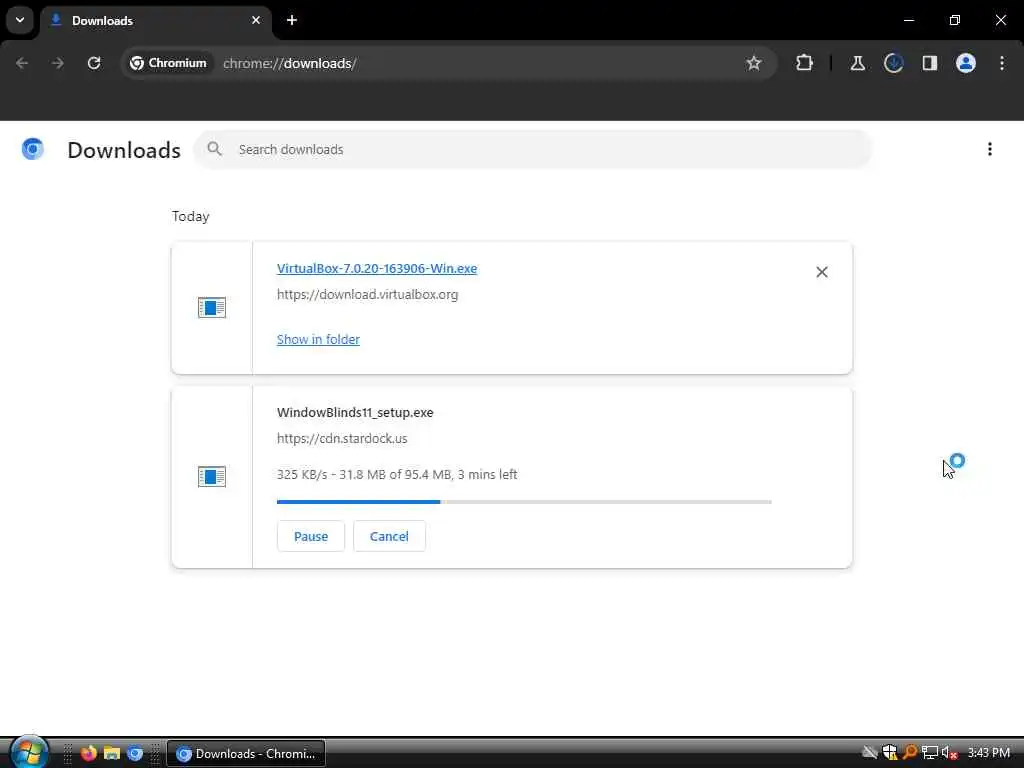Click the security shield tray icon

pyautogui.click(x=889, y=753)
